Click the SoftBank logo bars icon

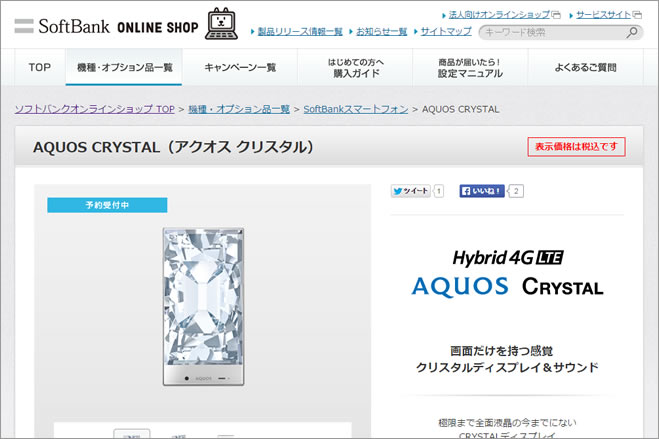tap(24, 26)
